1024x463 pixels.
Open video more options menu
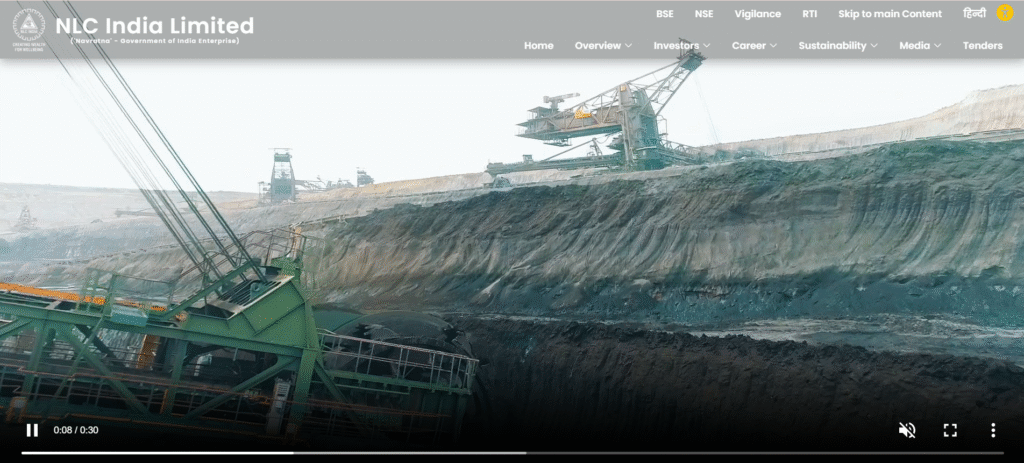992,430
